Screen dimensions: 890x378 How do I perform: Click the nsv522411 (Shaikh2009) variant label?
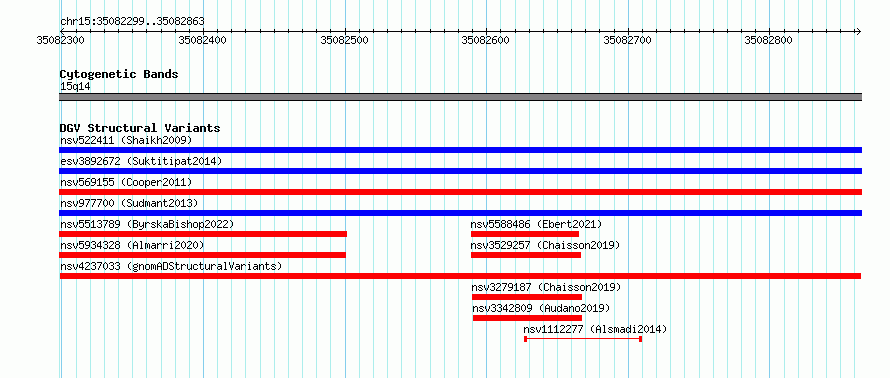coord(126,140)
